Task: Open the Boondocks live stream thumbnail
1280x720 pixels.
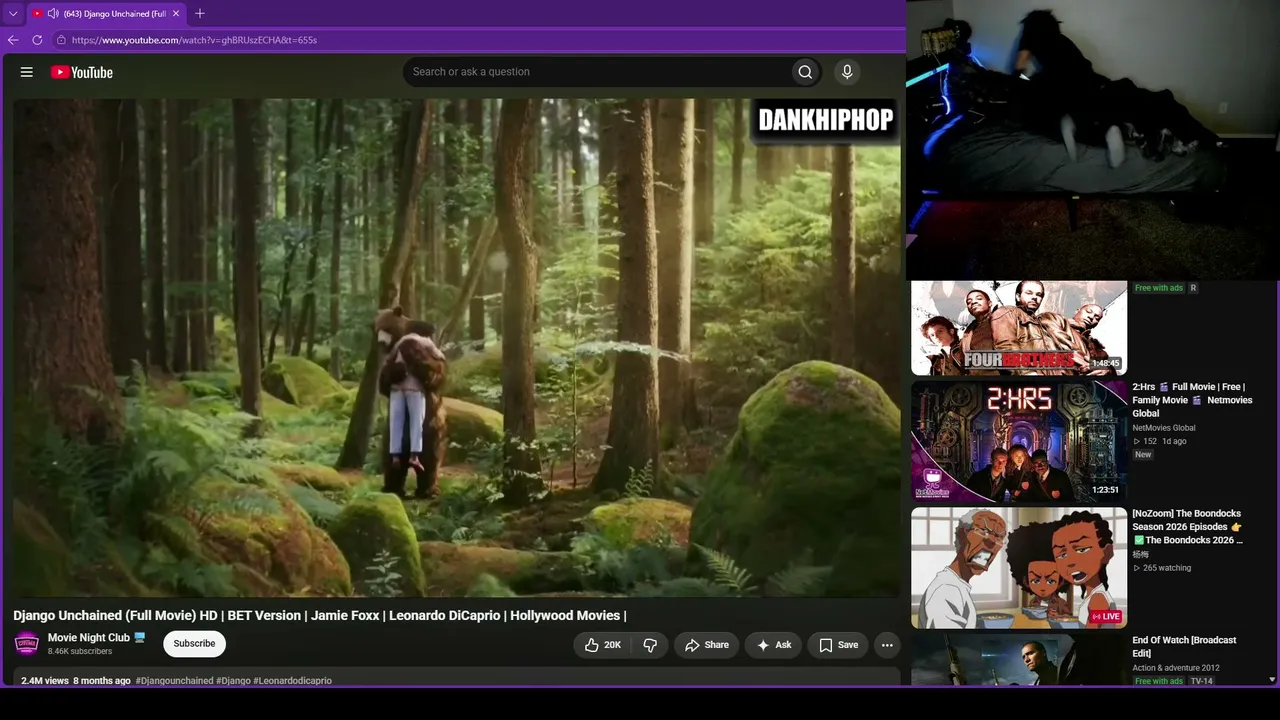Action: 1019,568
